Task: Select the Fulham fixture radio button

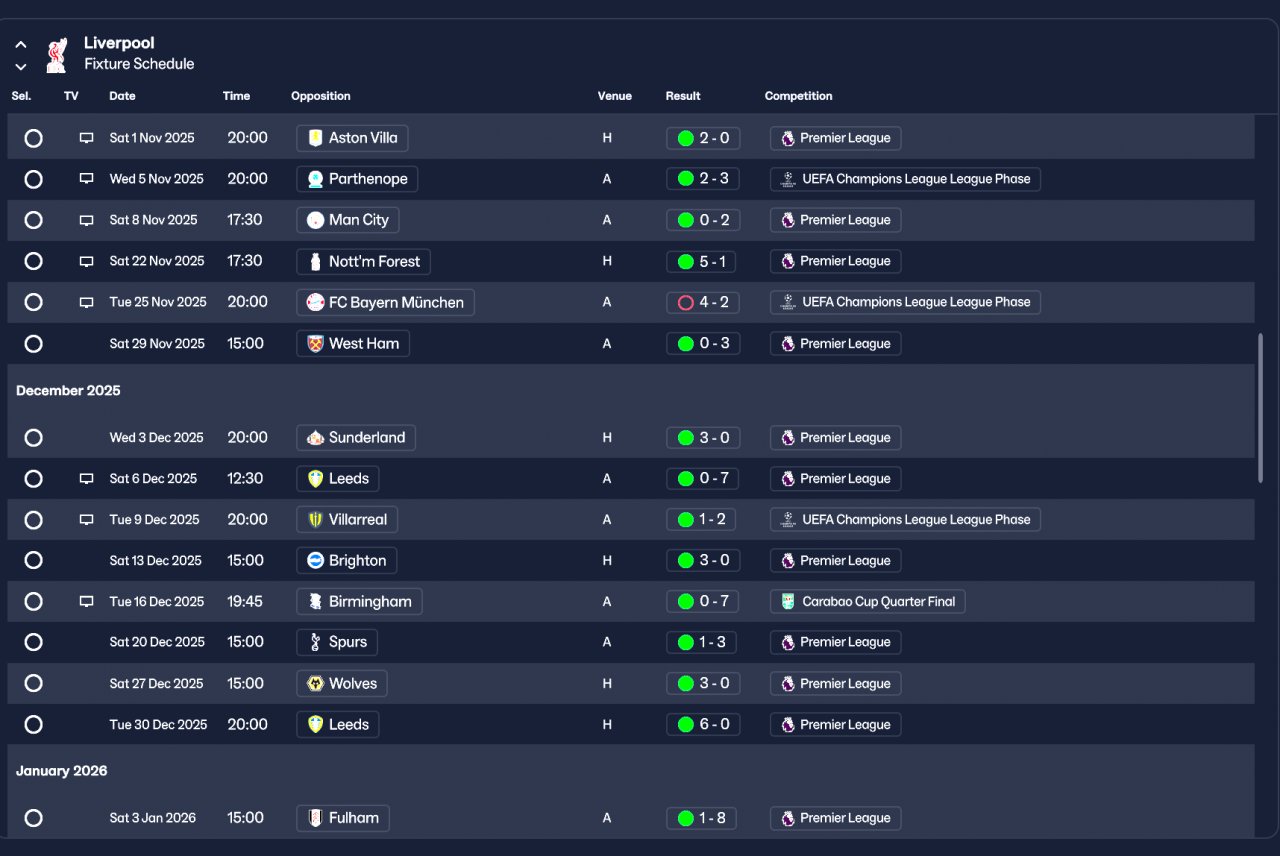Action: tap(33, 818)
